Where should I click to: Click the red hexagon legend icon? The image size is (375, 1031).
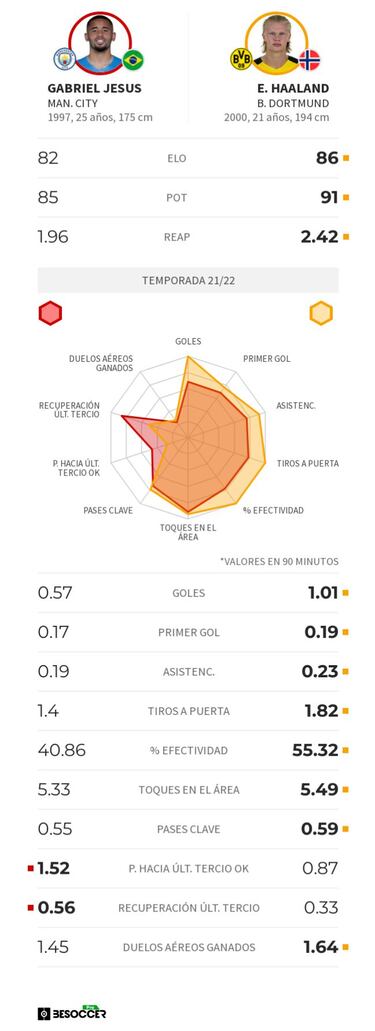[50, 313]
